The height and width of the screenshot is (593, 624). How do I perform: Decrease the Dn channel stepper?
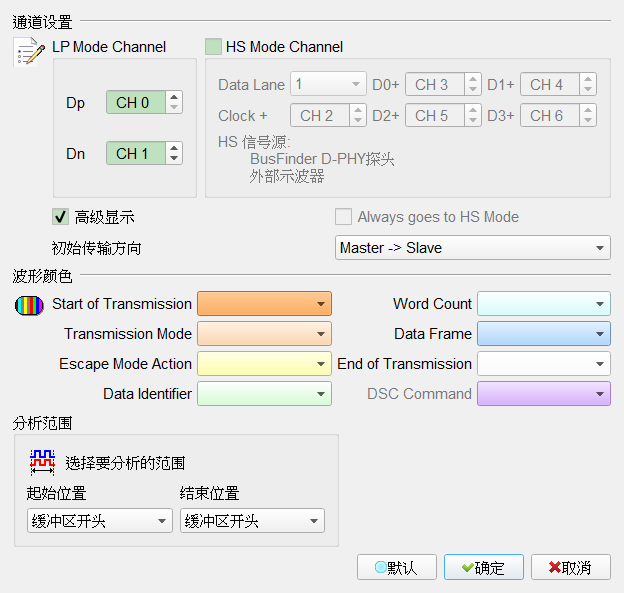click(174, 159)
